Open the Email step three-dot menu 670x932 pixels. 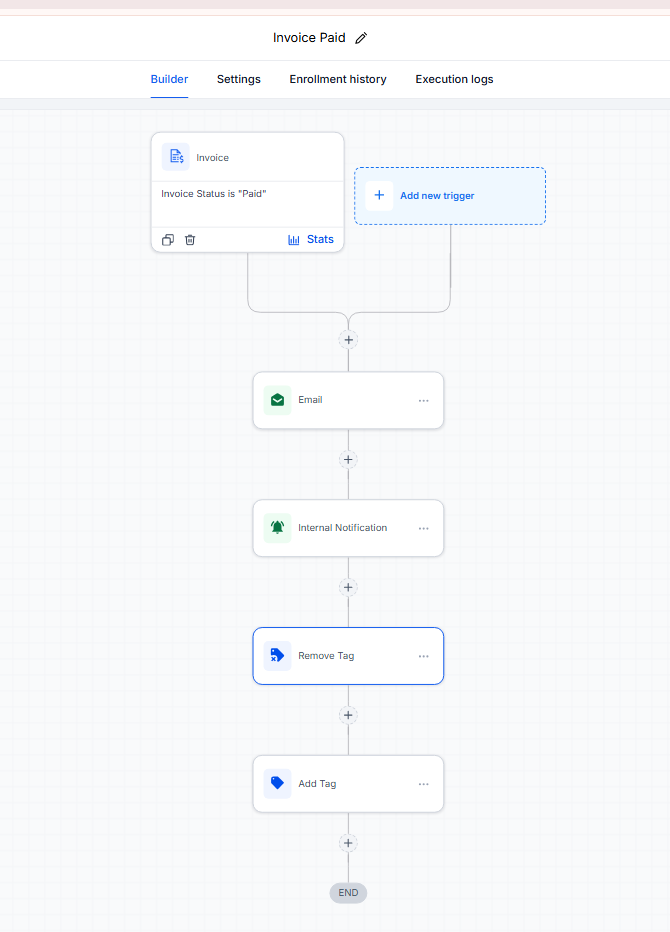click(423, 401)
